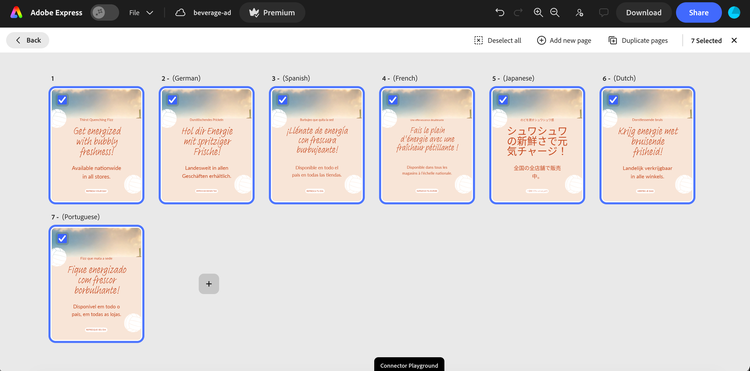Uncheck the French page checkbox

coord(393,100)
